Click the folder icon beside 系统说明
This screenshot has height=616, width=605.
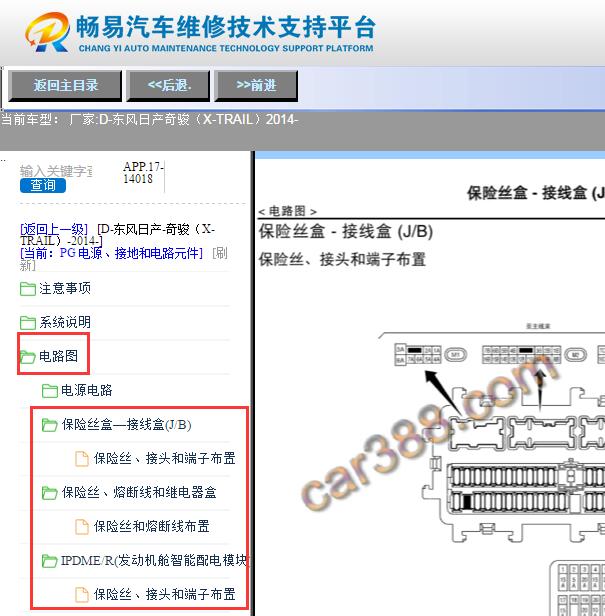(28, 323)
